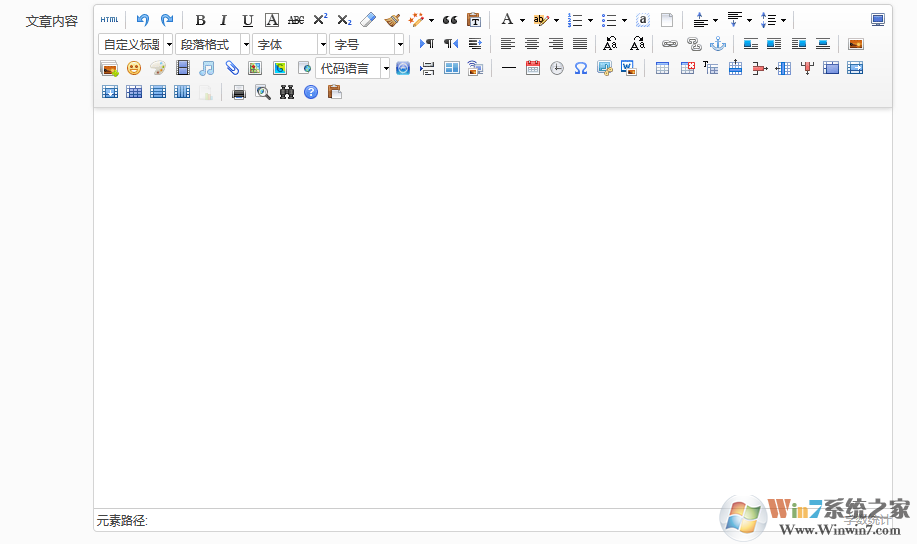Image resolution: width=917 pixels, height=544 pixels.
Task: Open font color picker arrow
Action: click(522, 20)
